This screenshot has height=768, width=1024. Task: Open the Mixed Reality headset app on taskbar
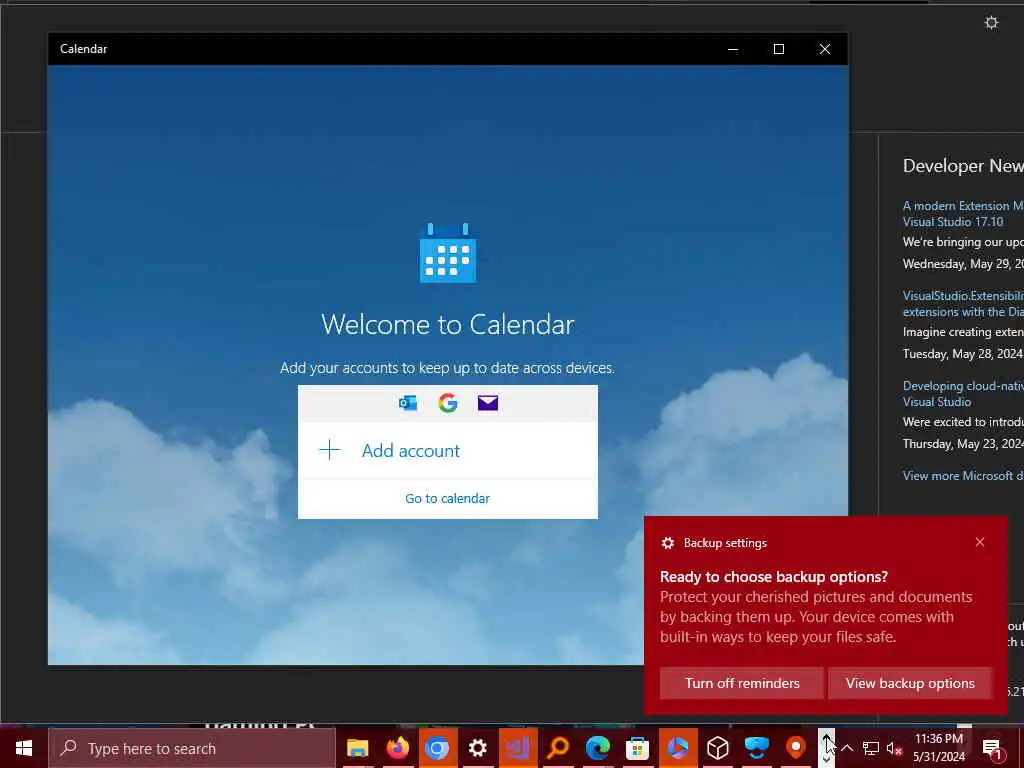(757, 748)
